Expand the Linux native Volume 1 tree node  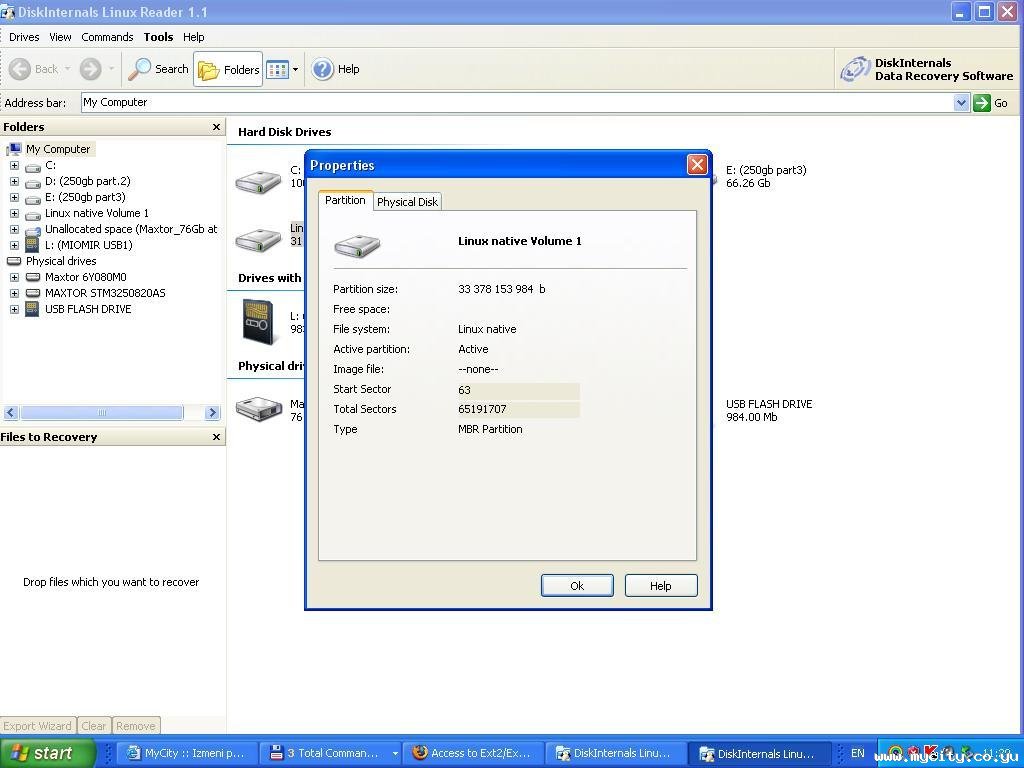[14, 213]
